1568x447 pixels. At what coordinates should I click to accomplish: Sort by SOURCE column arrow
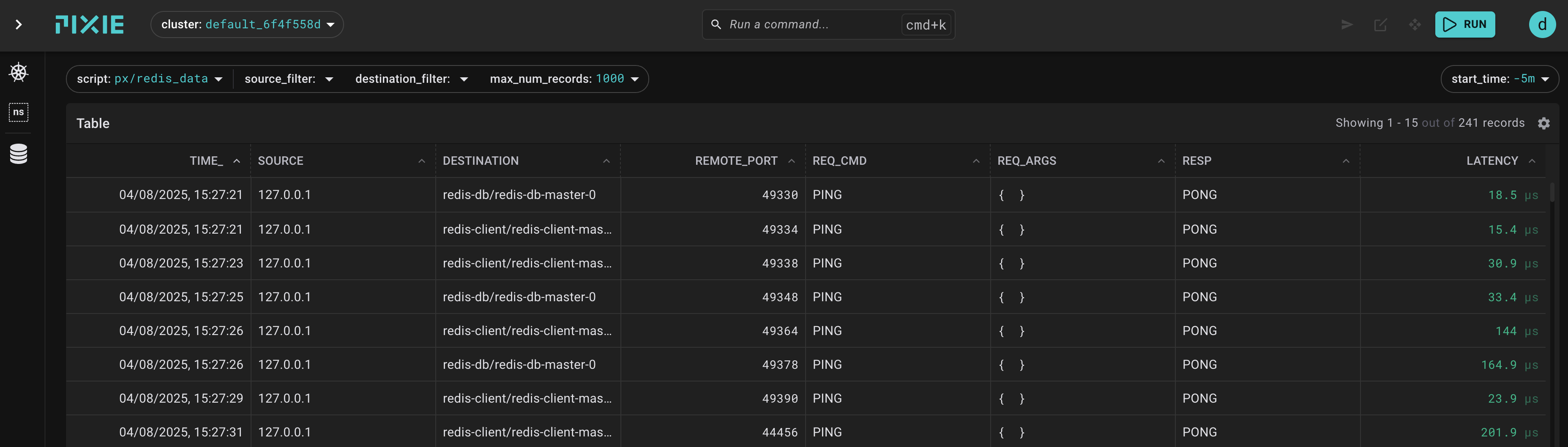click(x=422, y=161)
